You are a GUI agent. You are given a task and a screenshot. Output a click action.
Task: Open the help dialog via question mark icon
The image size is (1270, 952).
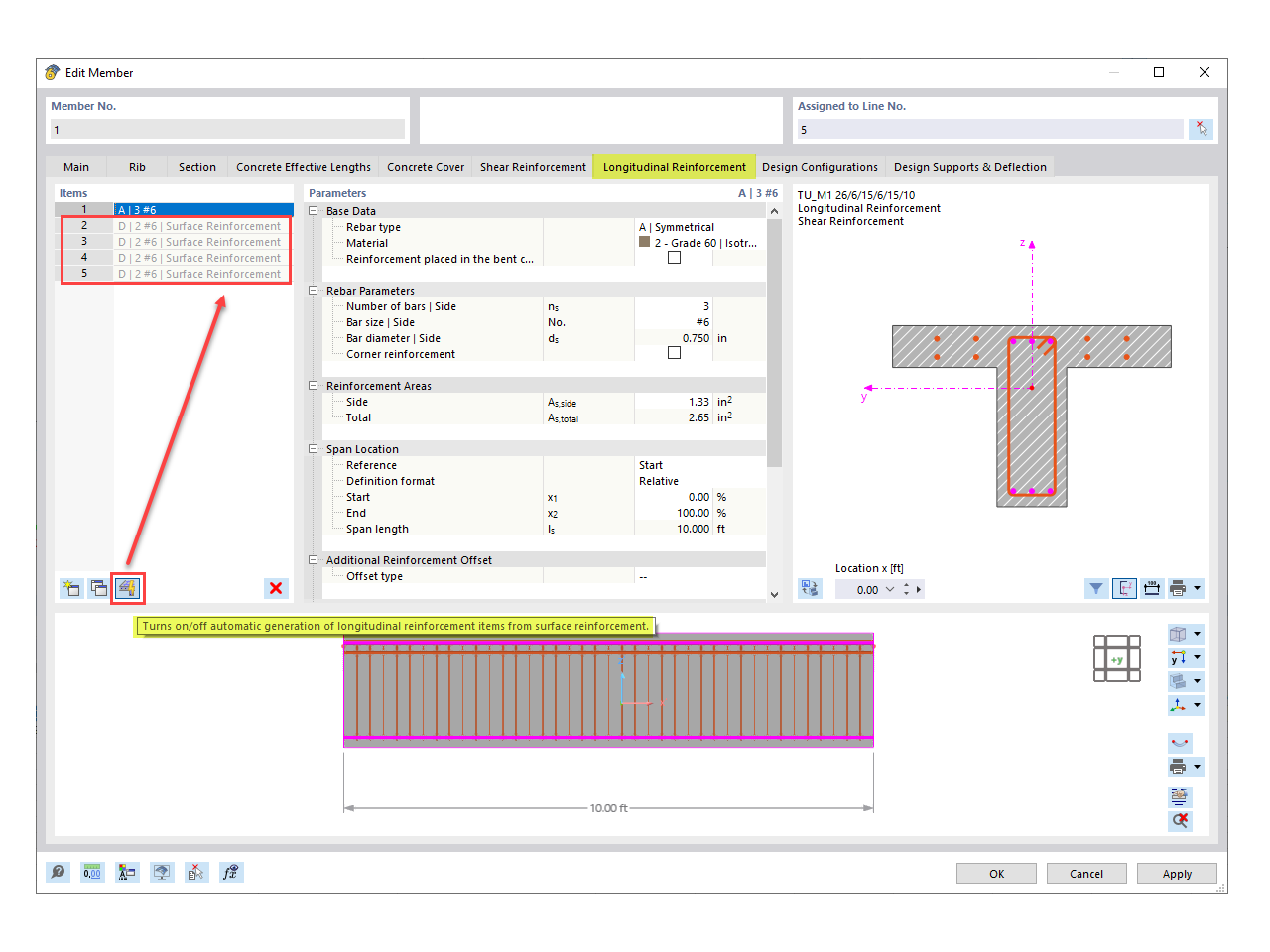[x=59, y=872]
